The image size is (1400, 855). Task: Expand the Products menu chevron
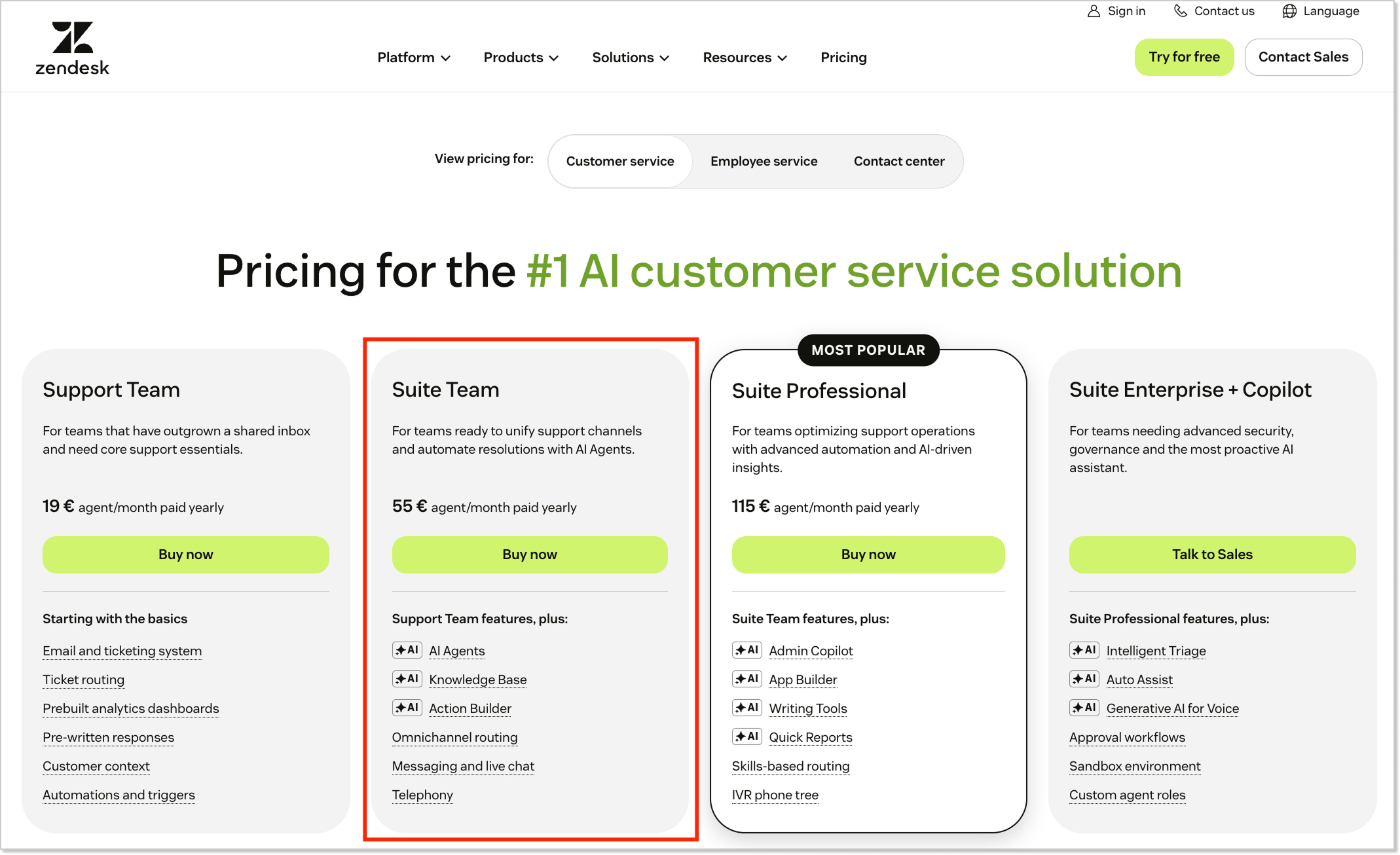[x=554, y=58]
